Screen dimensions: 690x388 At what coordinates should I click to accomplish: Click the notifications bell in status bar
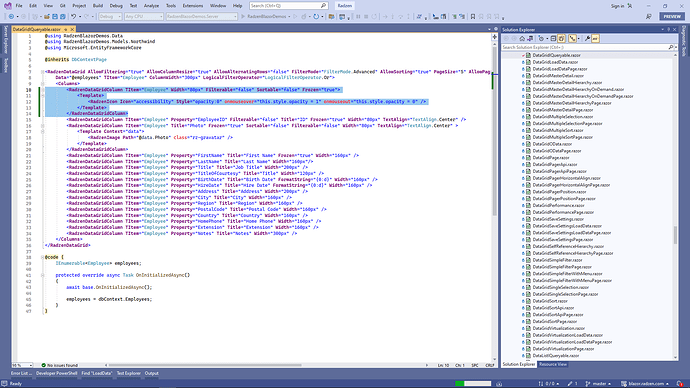point(680,384)
